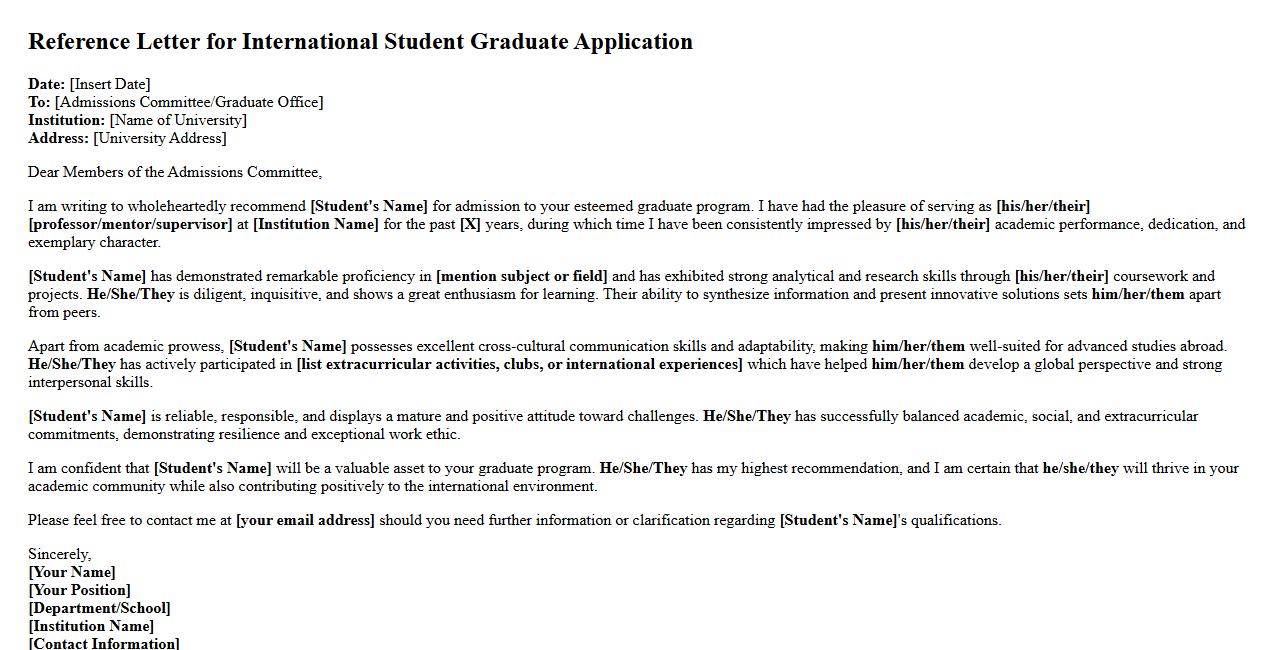Select the [Name of University] placeholder

pos(178,120)
